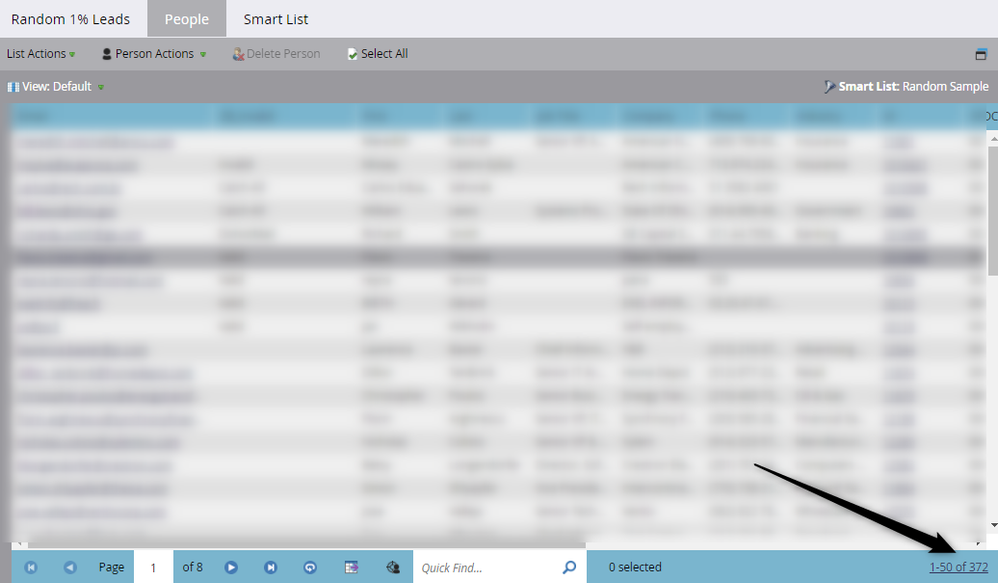Click the export list icon in footer
998x583 pixels.
point(351,567)
